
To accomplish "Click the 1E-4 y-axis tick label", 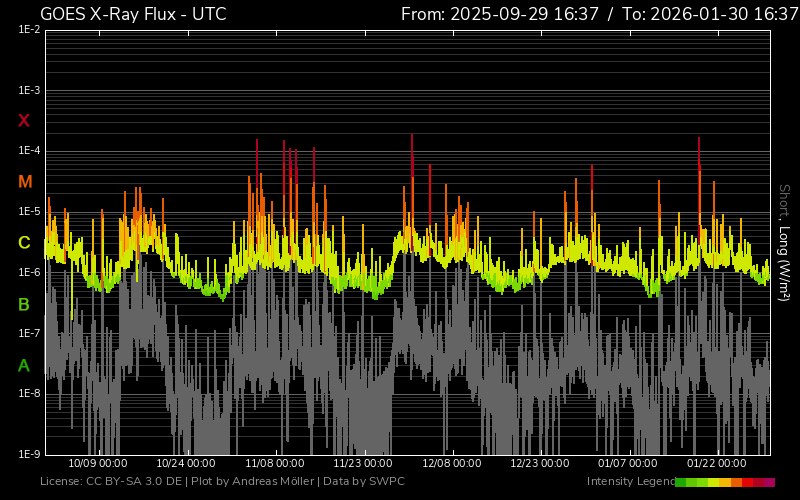I will point(29,151).
